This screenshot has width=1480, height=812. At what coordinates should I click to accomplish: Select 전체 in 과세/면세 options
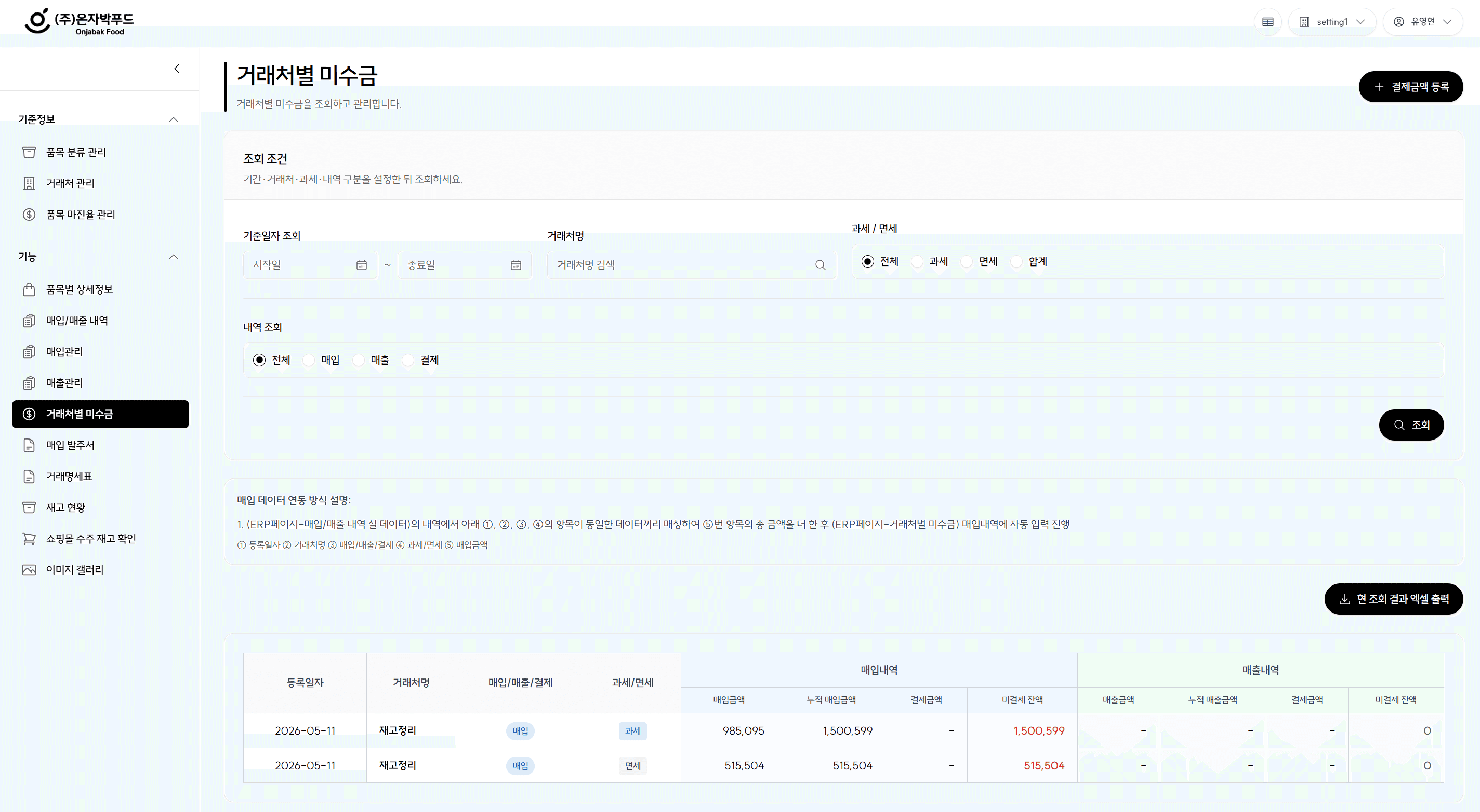867,261
